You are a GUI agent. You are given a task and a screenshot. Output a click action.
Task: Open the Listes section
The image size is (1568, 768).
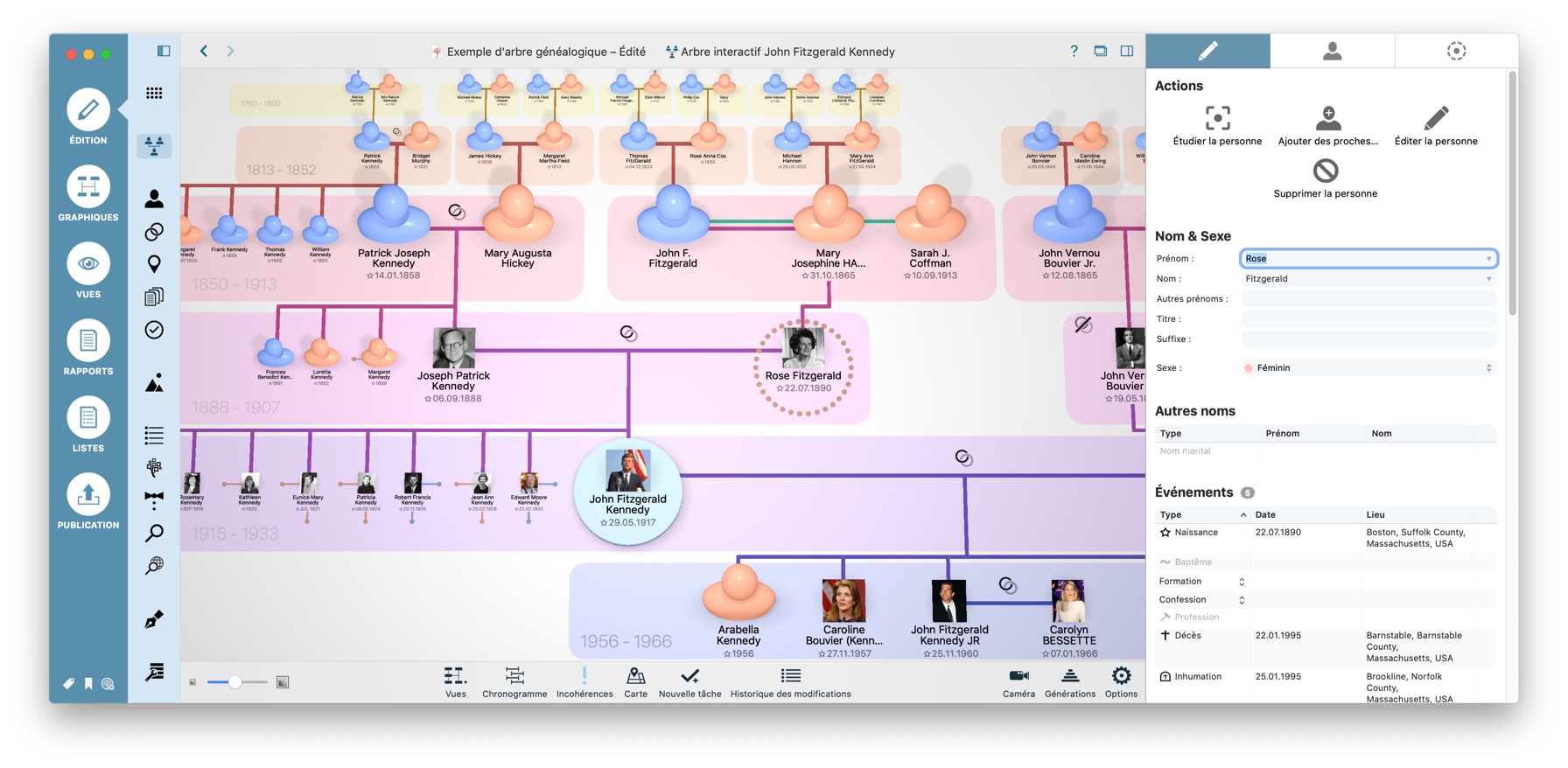click(x=88, y=425)
